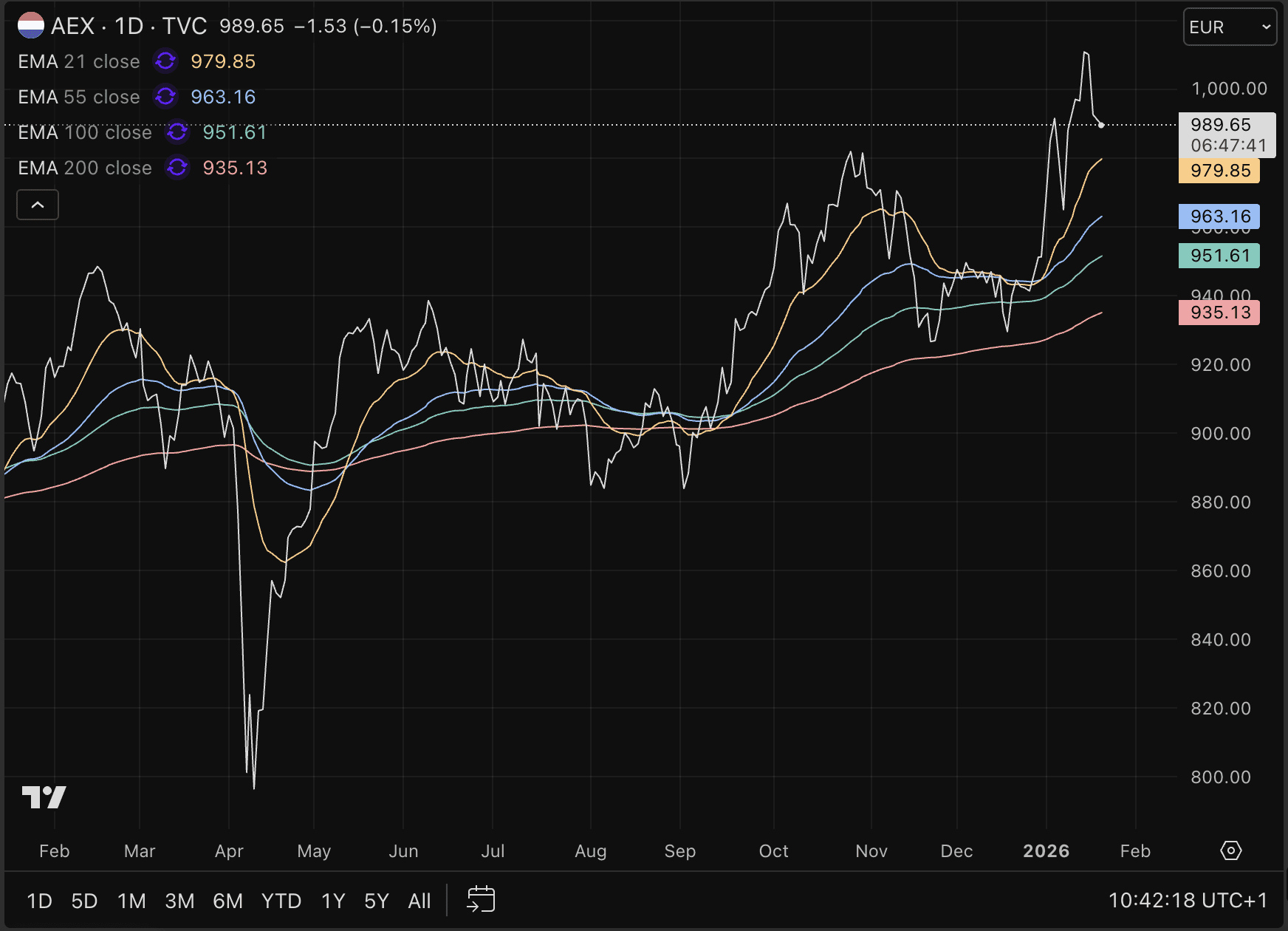The height and width of the screenshot is (931, 1288).
Task: Click the 800.00 price axis label
Action: click(1221, 777)
